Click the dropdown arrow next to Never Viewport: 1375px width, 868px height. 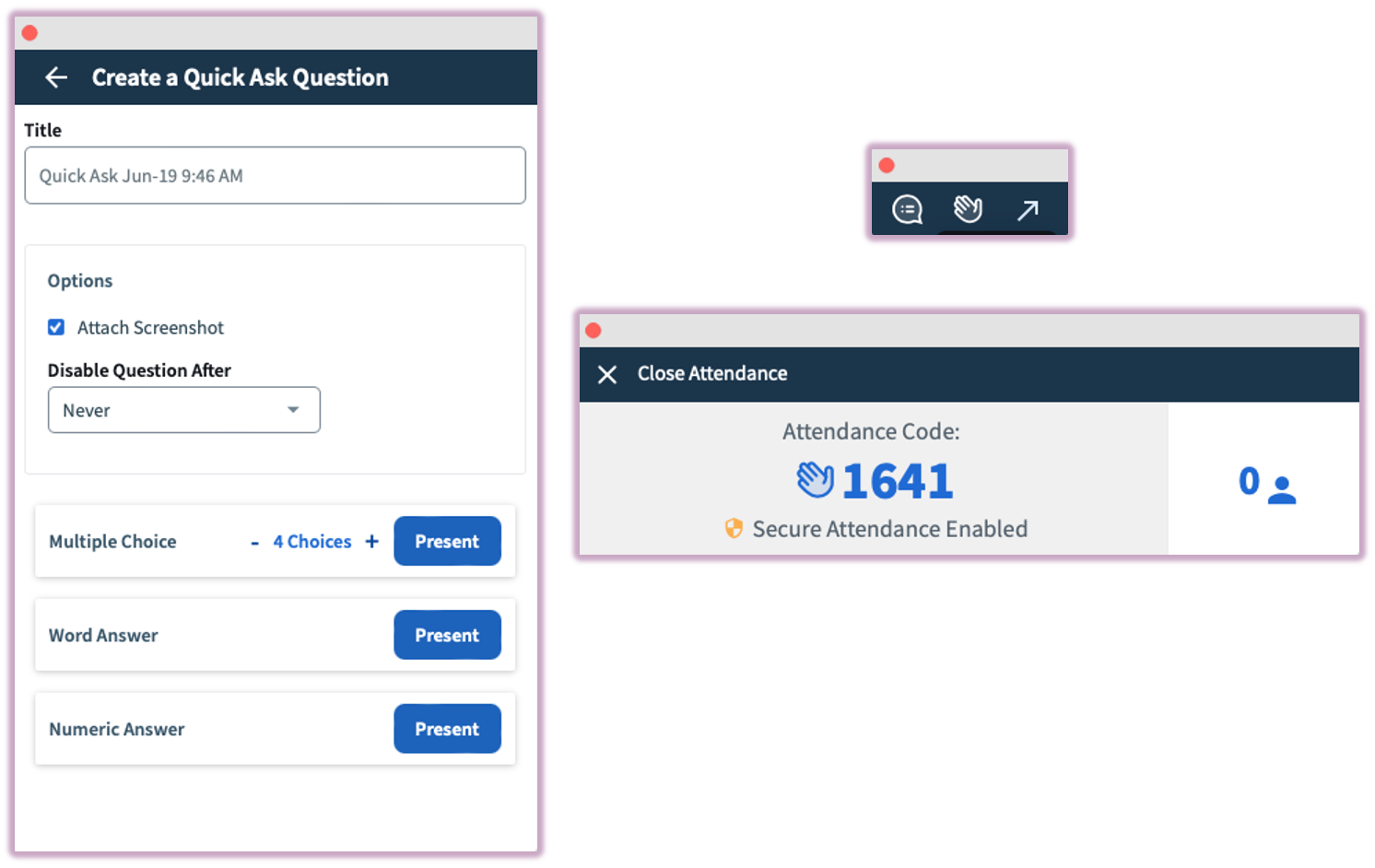click(293, 410)
